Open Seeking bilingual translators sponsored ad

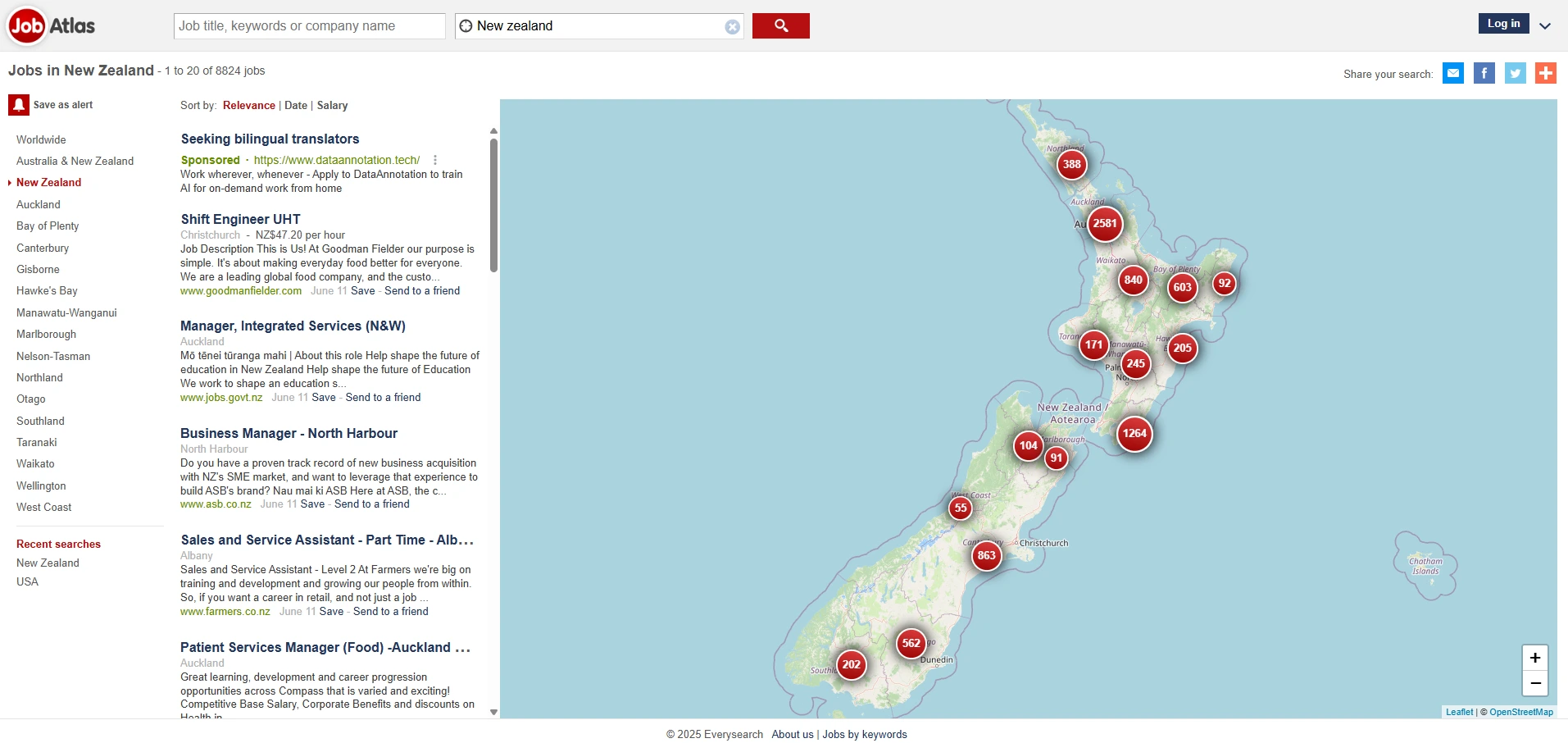(x=270, y=139)
